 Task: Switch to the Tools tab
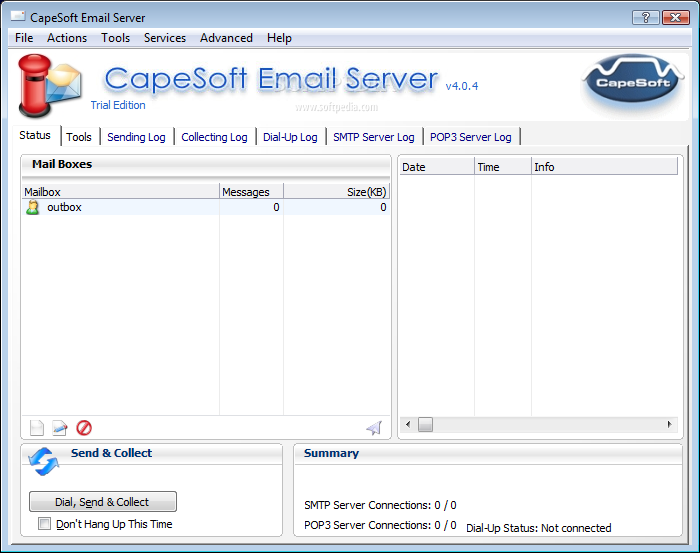[79, 137]
